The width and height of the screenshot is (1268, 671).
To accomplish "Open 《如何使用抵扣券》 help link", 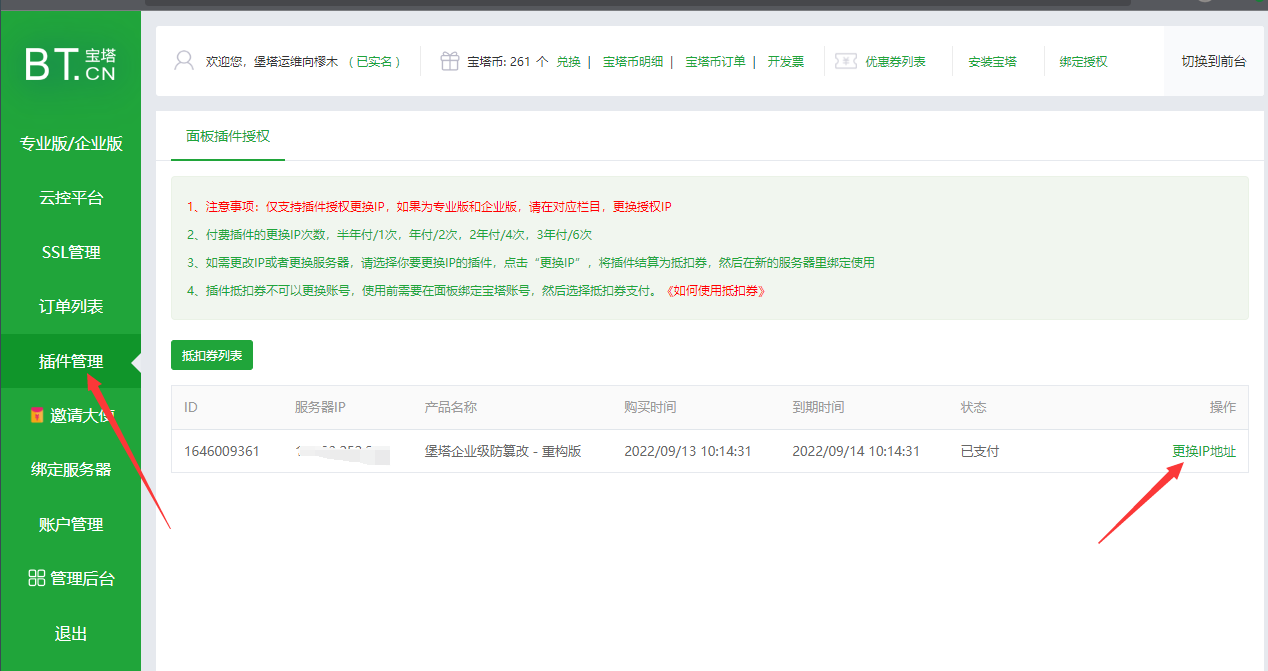I will [x=715, y=291].
